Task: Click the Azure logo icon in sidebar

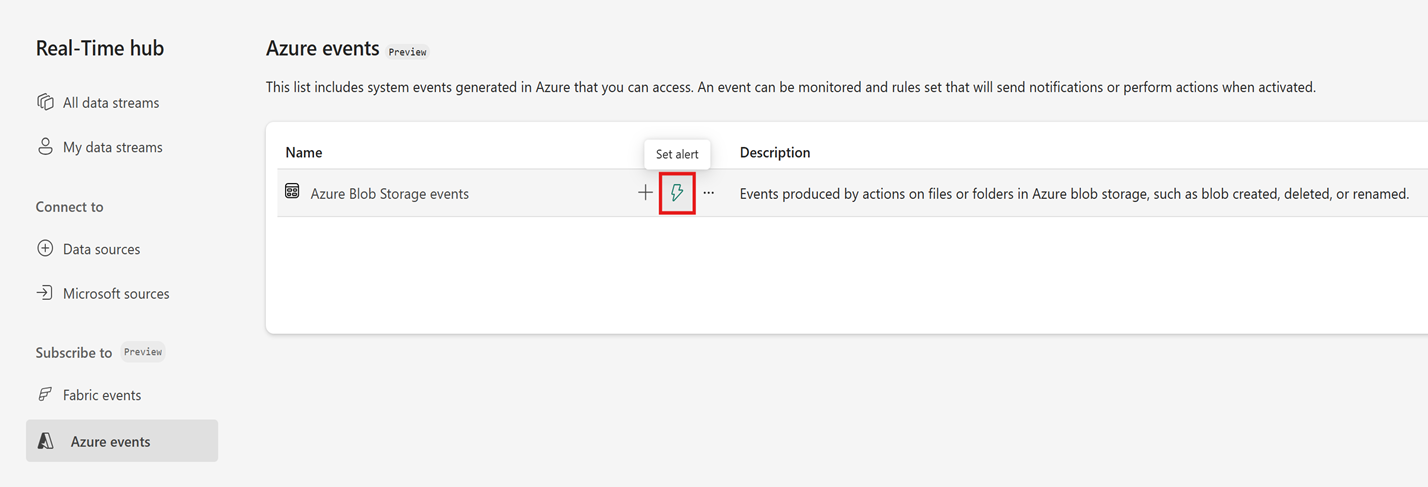Action: tap(45, 441)
